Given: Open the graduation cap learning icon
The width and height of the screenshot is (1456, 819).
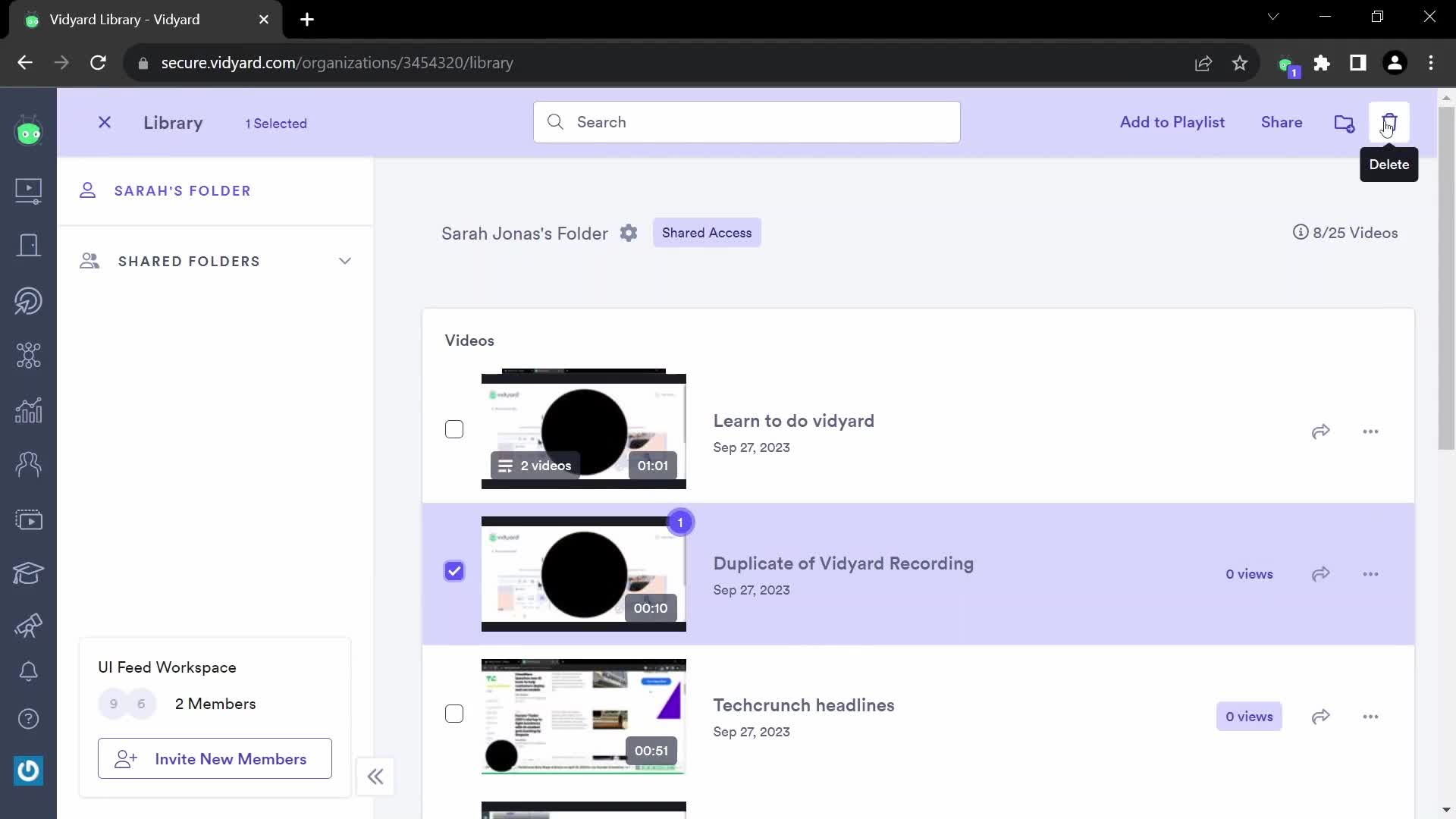Looking at the screenshot, I should click(29, 573).
